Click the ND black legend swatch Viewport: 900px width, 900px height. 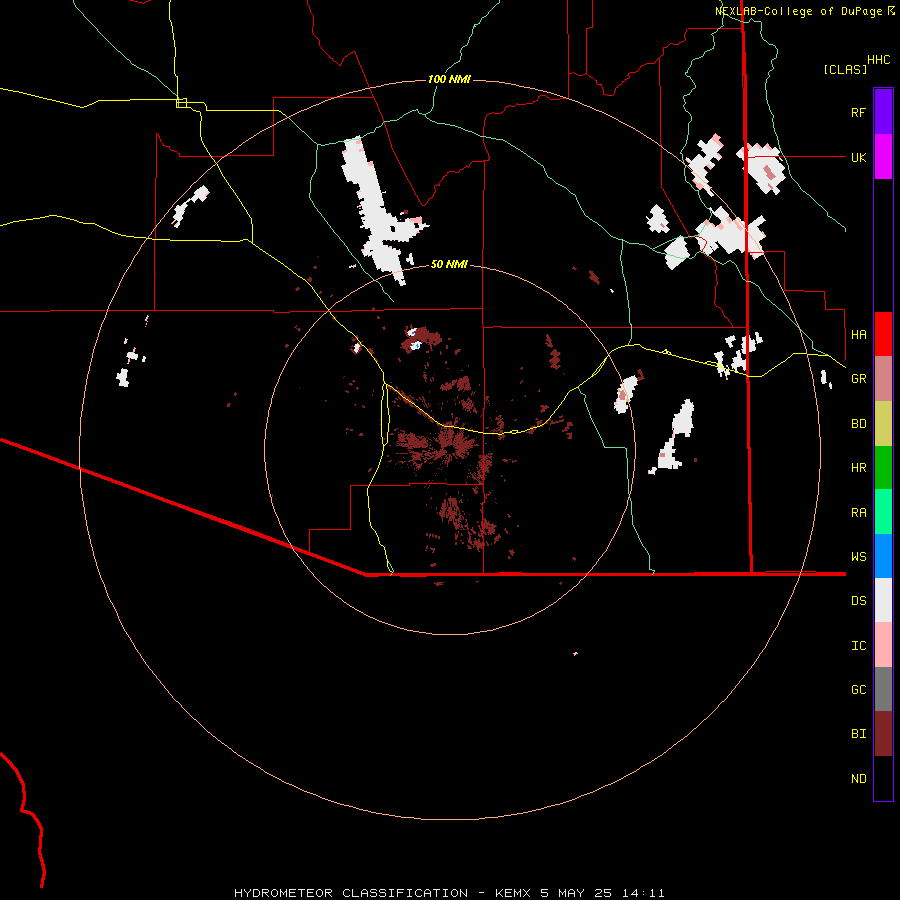tap(883, 778)
